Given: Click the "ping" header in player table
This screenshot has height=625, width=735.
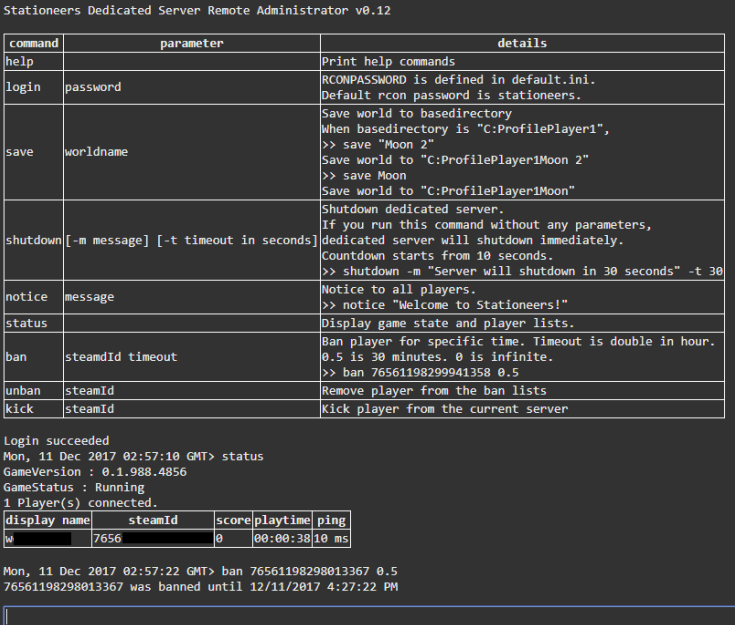Looking at the screenshot, I should click(x=329, y=521).
